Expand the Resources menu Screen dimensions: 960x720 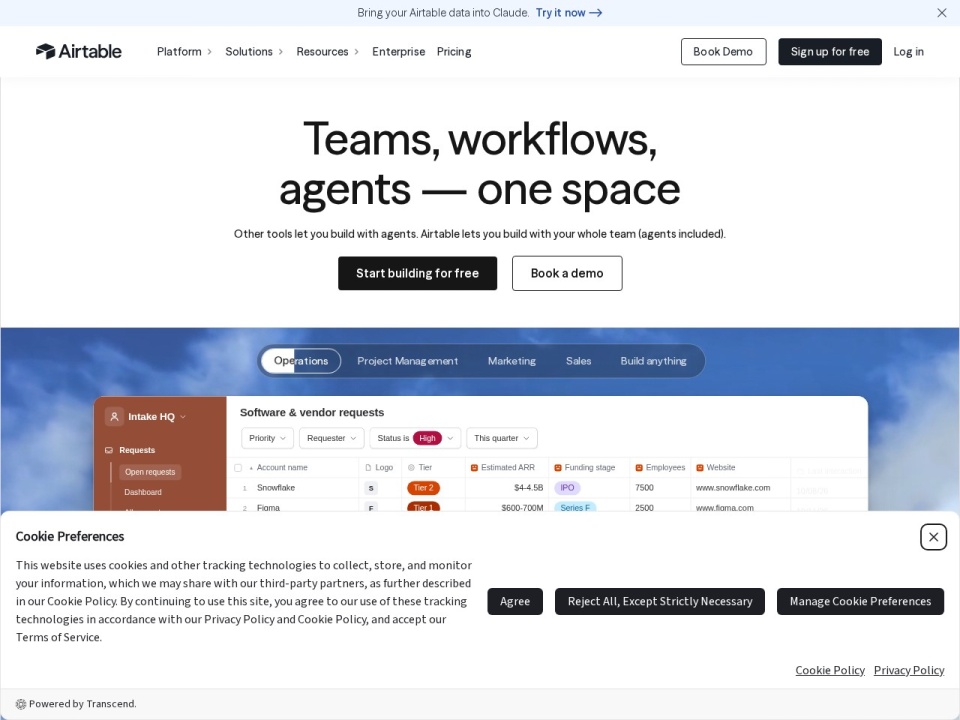click(x=328, y=51)
